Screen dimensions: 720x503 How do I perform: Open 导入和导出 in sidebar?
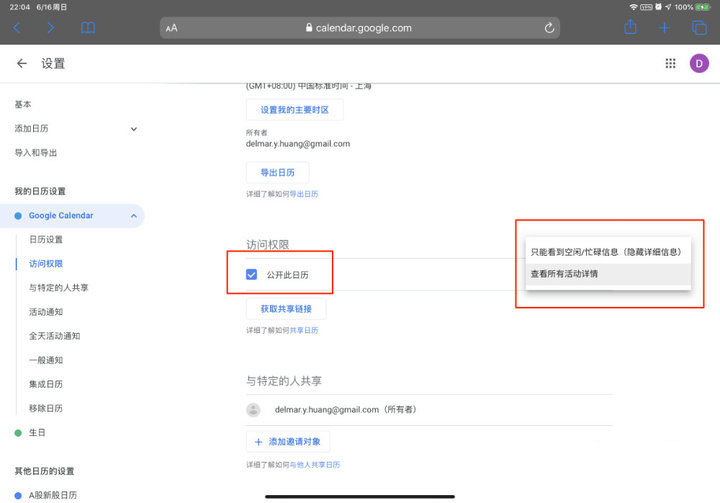pyautogui.click(x=36, y=153)
